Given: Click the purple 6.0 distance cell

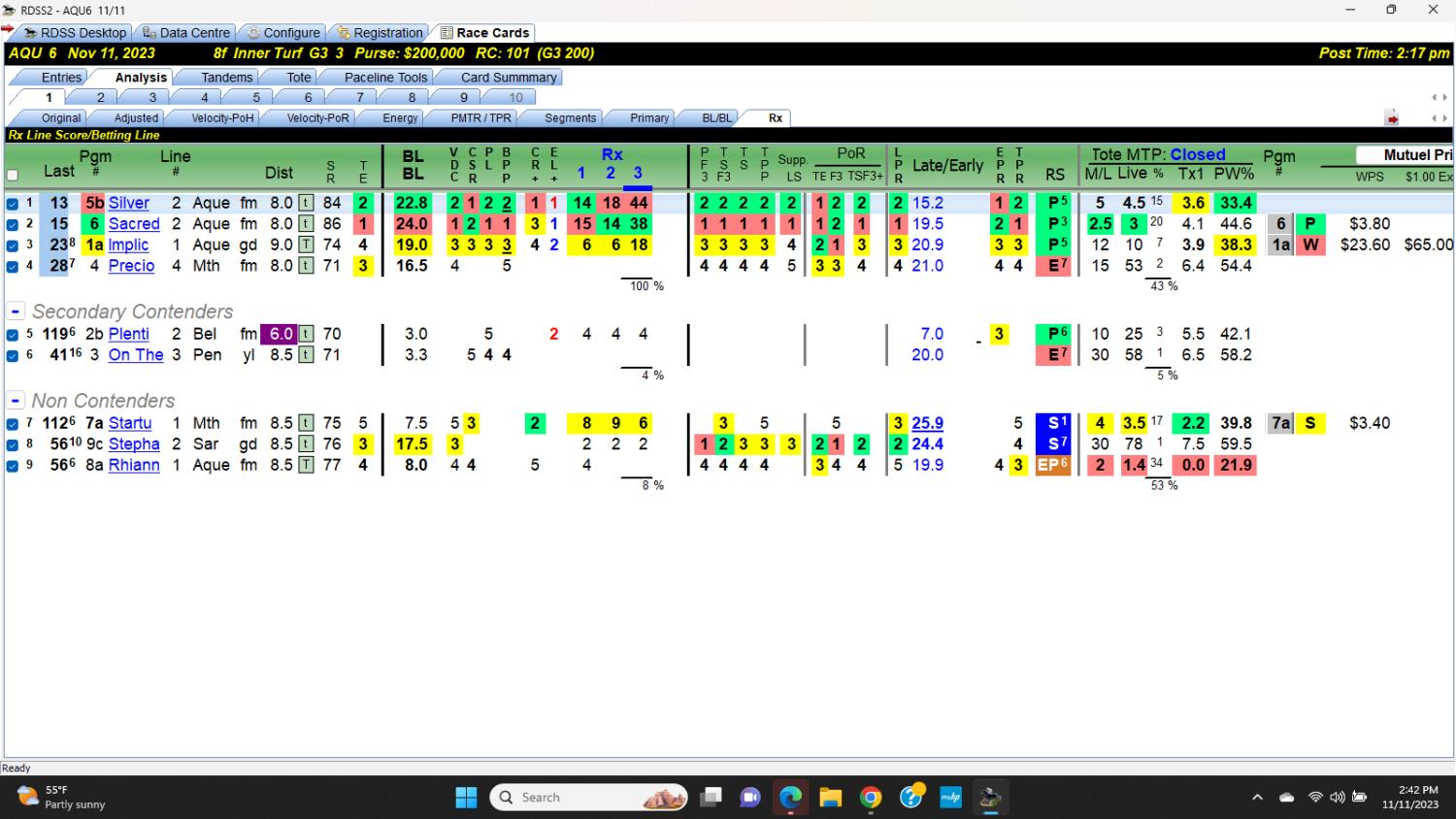Looking at the screenshot, I should tap(281, 334).
